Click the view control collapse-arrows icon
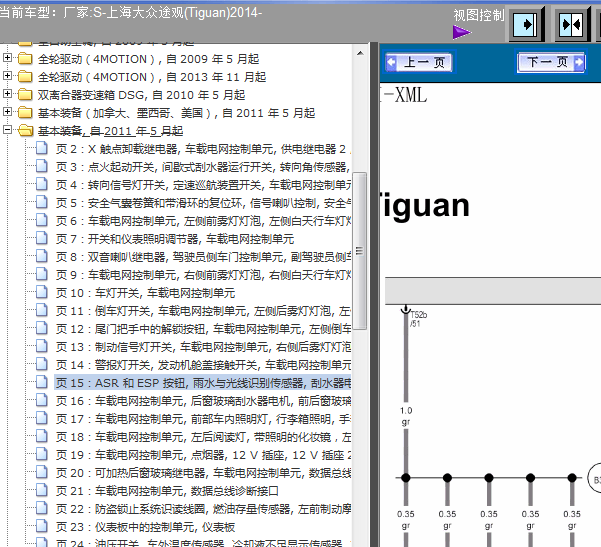 571,25
